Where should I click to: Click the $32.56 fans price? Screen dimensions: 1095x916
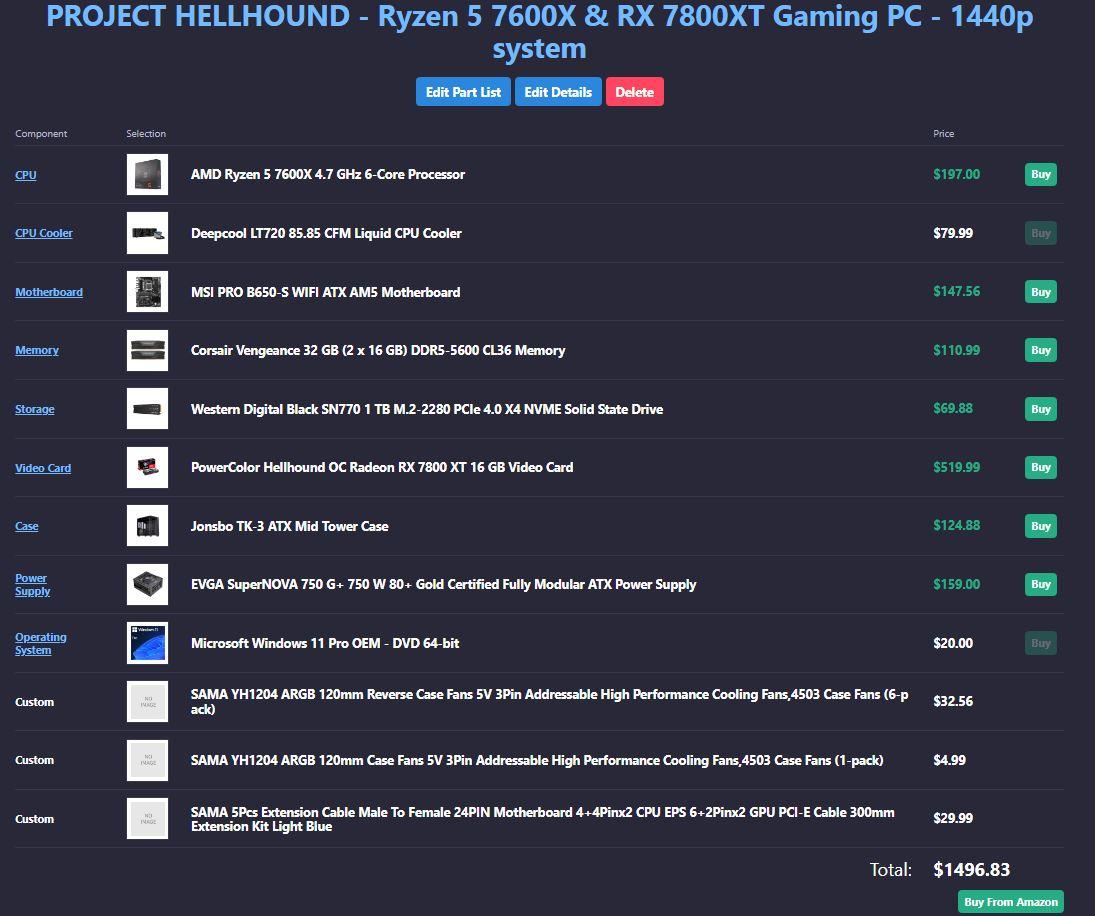(953, 701)
